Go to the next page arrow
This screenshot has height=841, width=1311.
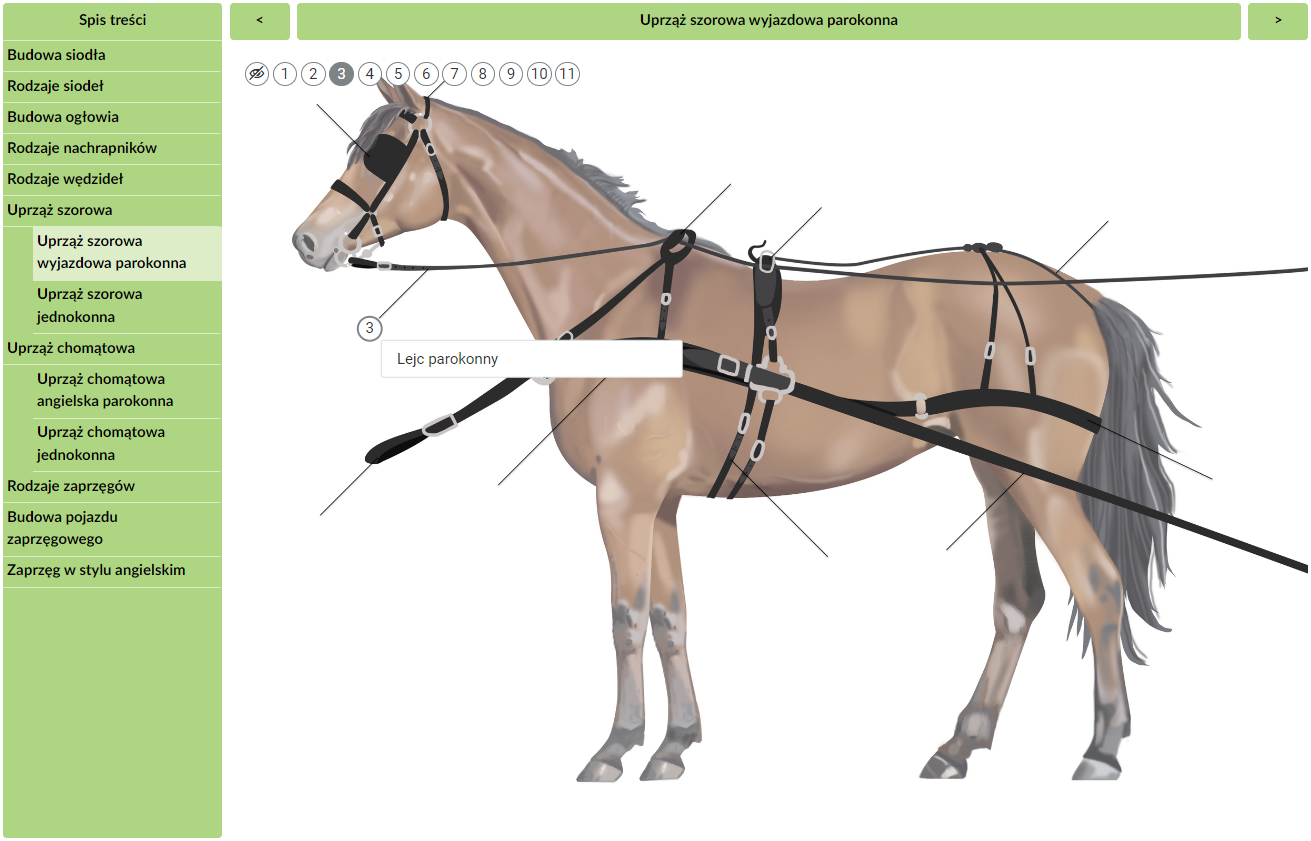(1278, 21)
